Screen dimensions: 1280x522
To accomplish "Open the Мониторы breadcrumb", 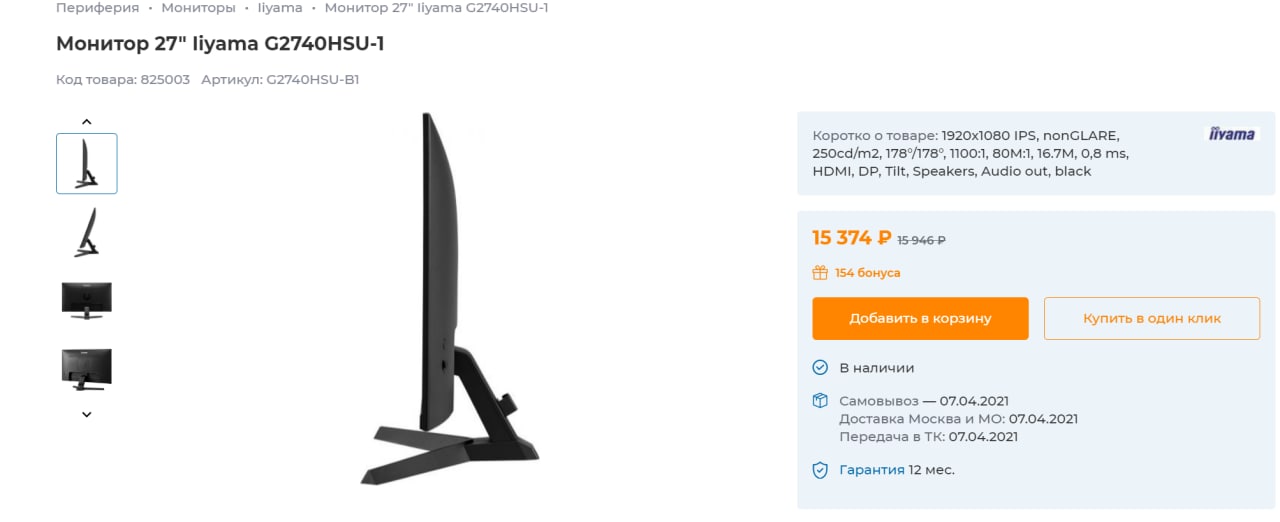I will [x=198, y=8].
